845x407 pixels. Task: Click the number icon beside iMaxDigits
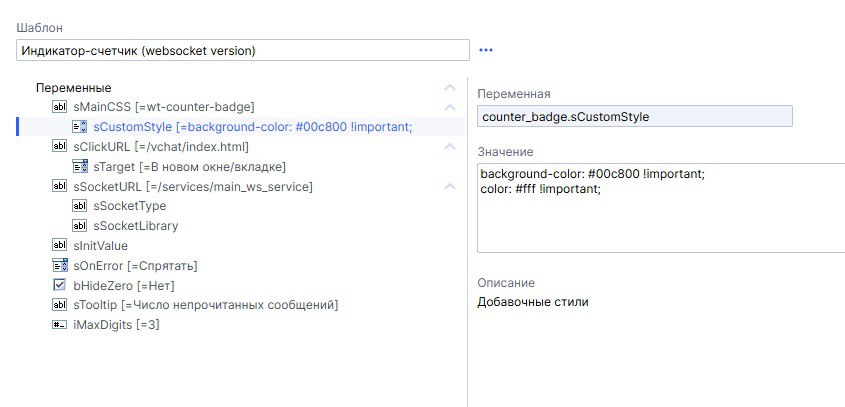[x=59, y=325]
